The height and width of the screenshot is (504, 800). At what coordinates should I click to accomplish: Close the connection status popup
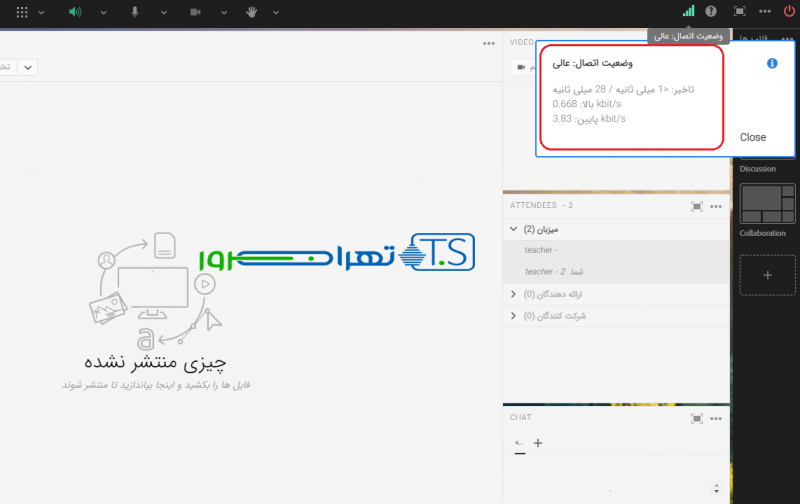coord(752,137)
